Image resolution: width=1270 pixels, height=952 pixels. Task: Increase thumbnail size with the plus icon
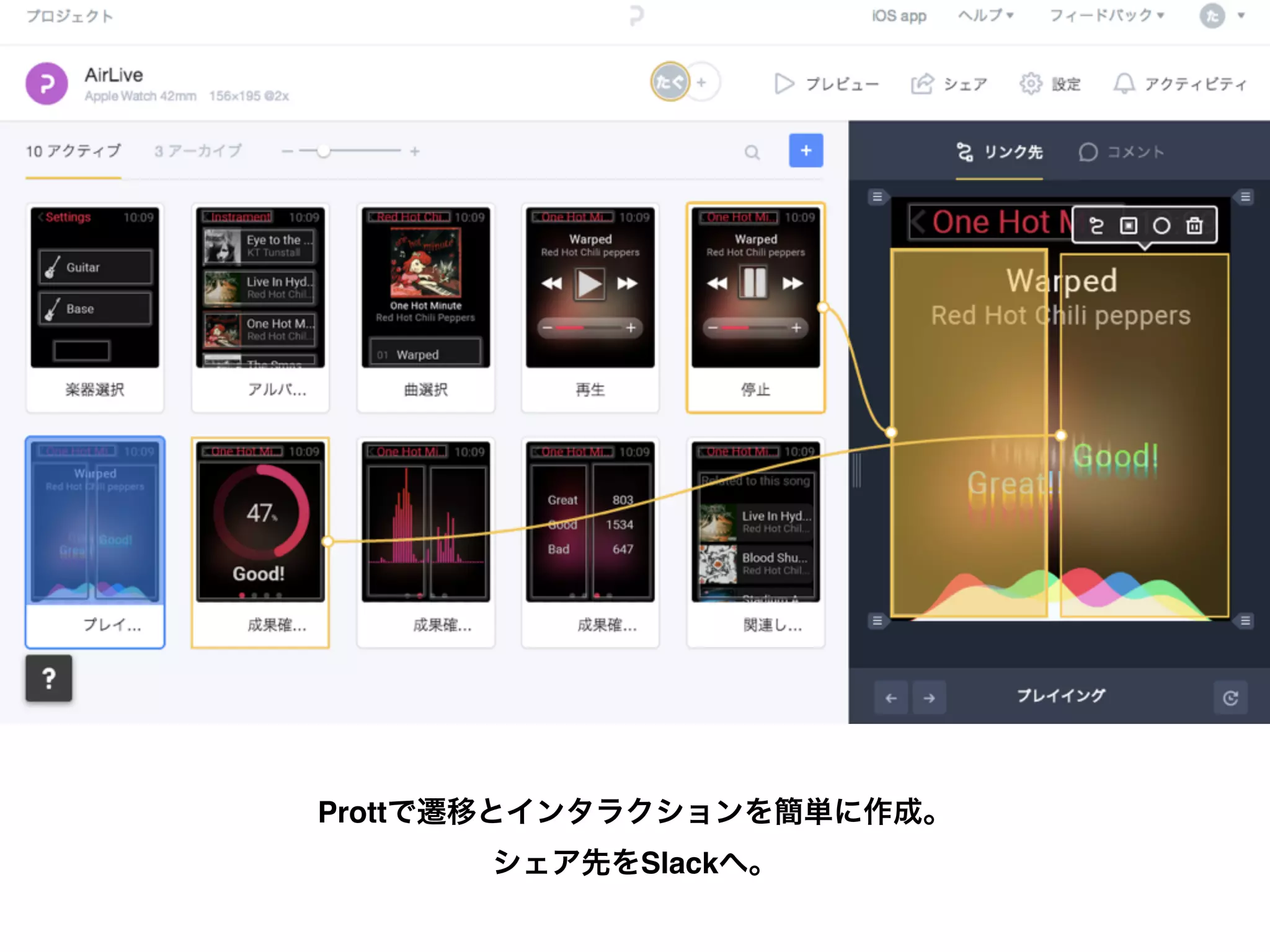click(415, 151)
